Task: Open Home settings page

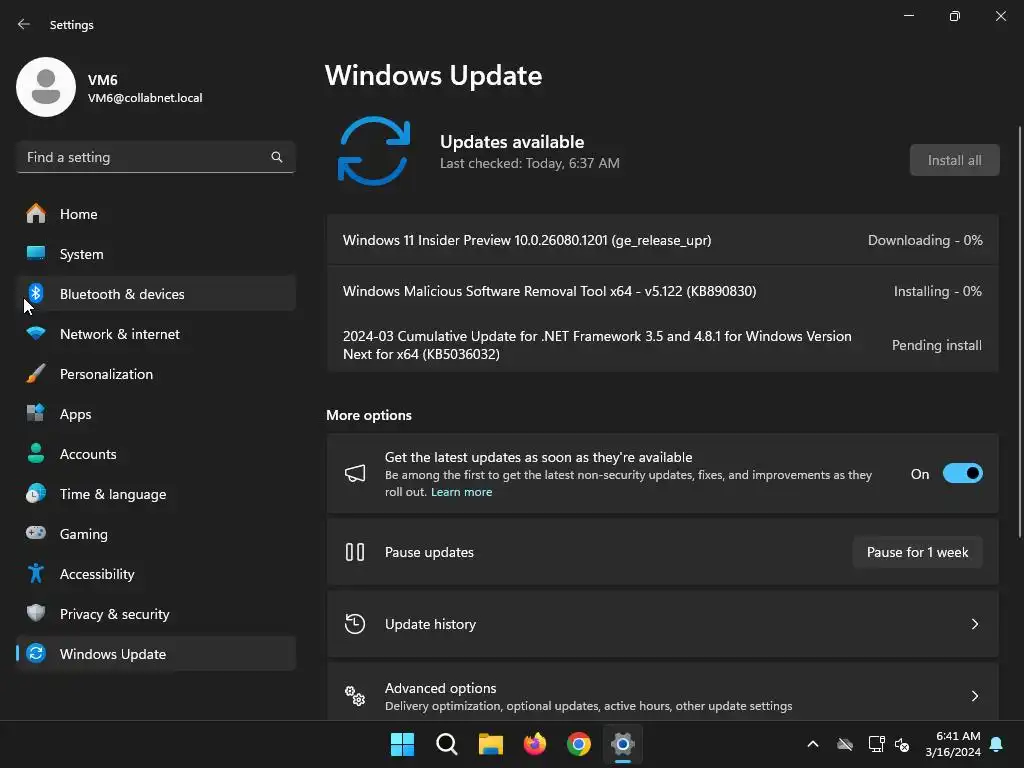Action: pos(156,214)
